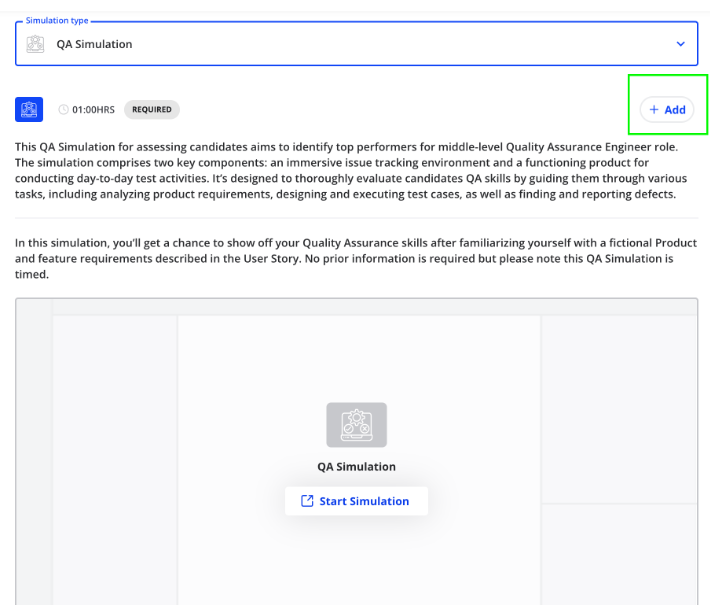Click the paragraph starting "In this simulation, you'll get"
The image size is (710, 612).
[x=355, y=258]
